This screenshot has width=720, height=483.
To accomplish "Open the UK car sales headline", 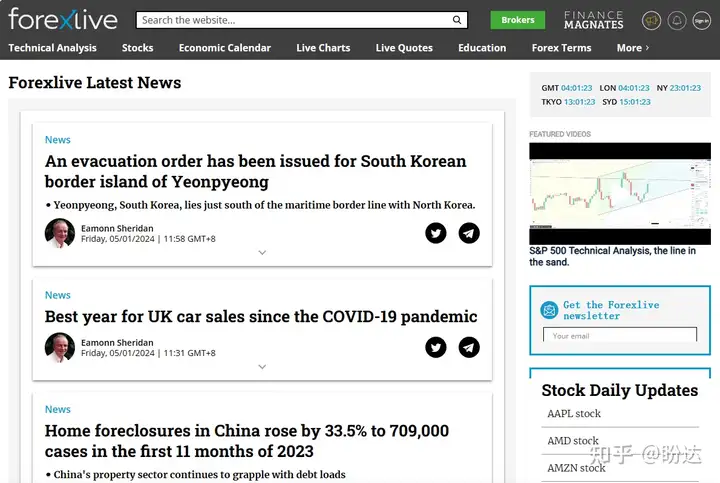I will click(261, 316).
